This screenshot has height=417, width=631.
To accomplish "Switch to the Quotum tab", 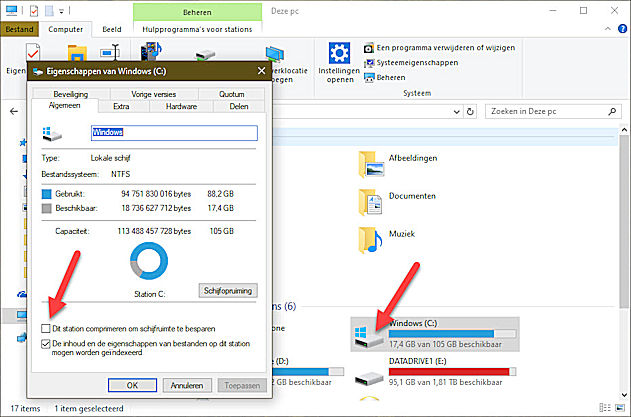I will pos(231,93).
